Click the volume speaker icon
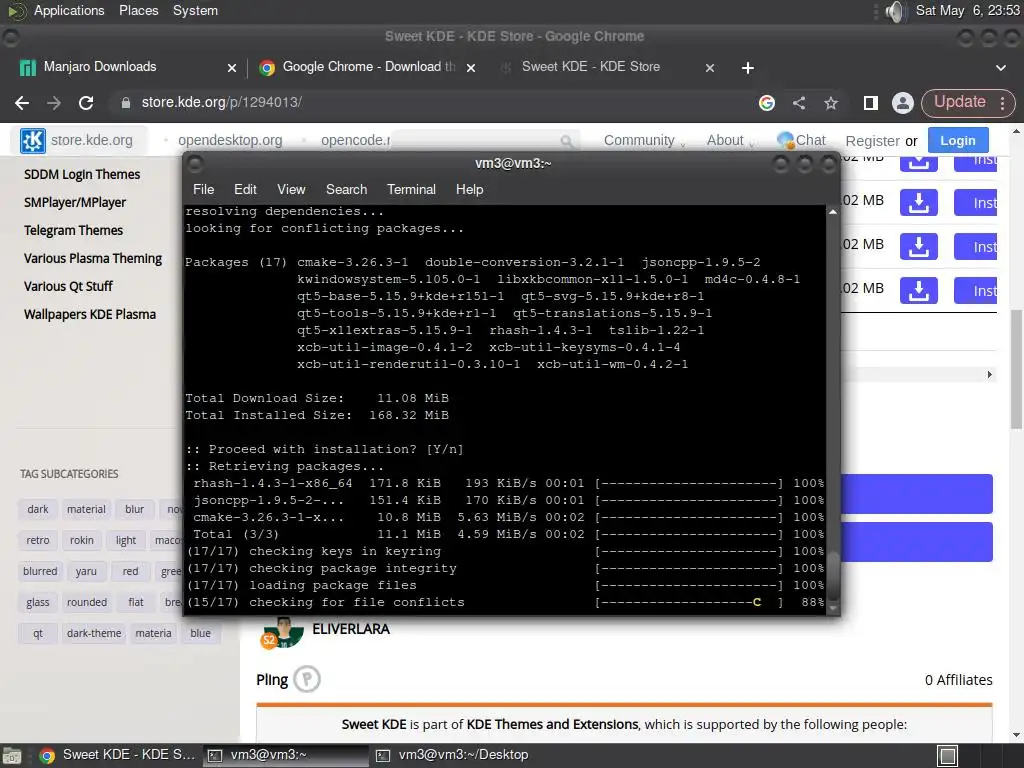The width and height of the screenshot is (1024, 768). click(896, 11)
